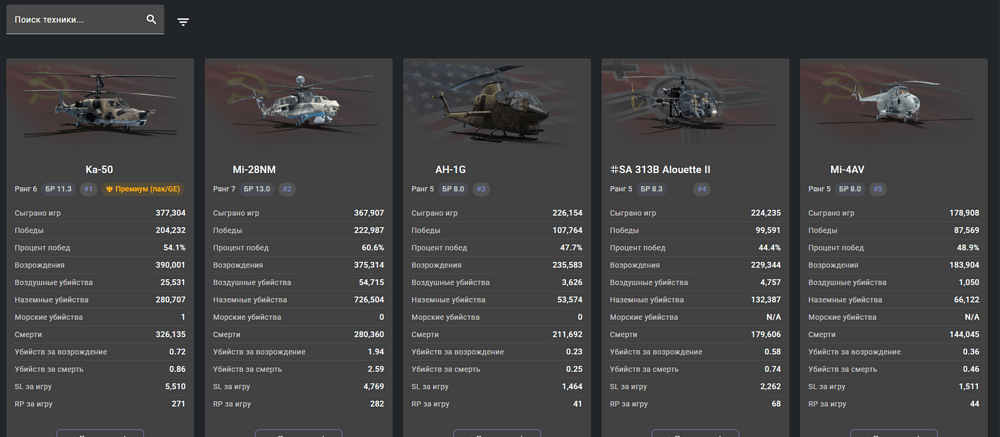Select the Mi-4AV card title
Screen dimensions: 1000x437
pyautogui.click(x=848, y=170)
